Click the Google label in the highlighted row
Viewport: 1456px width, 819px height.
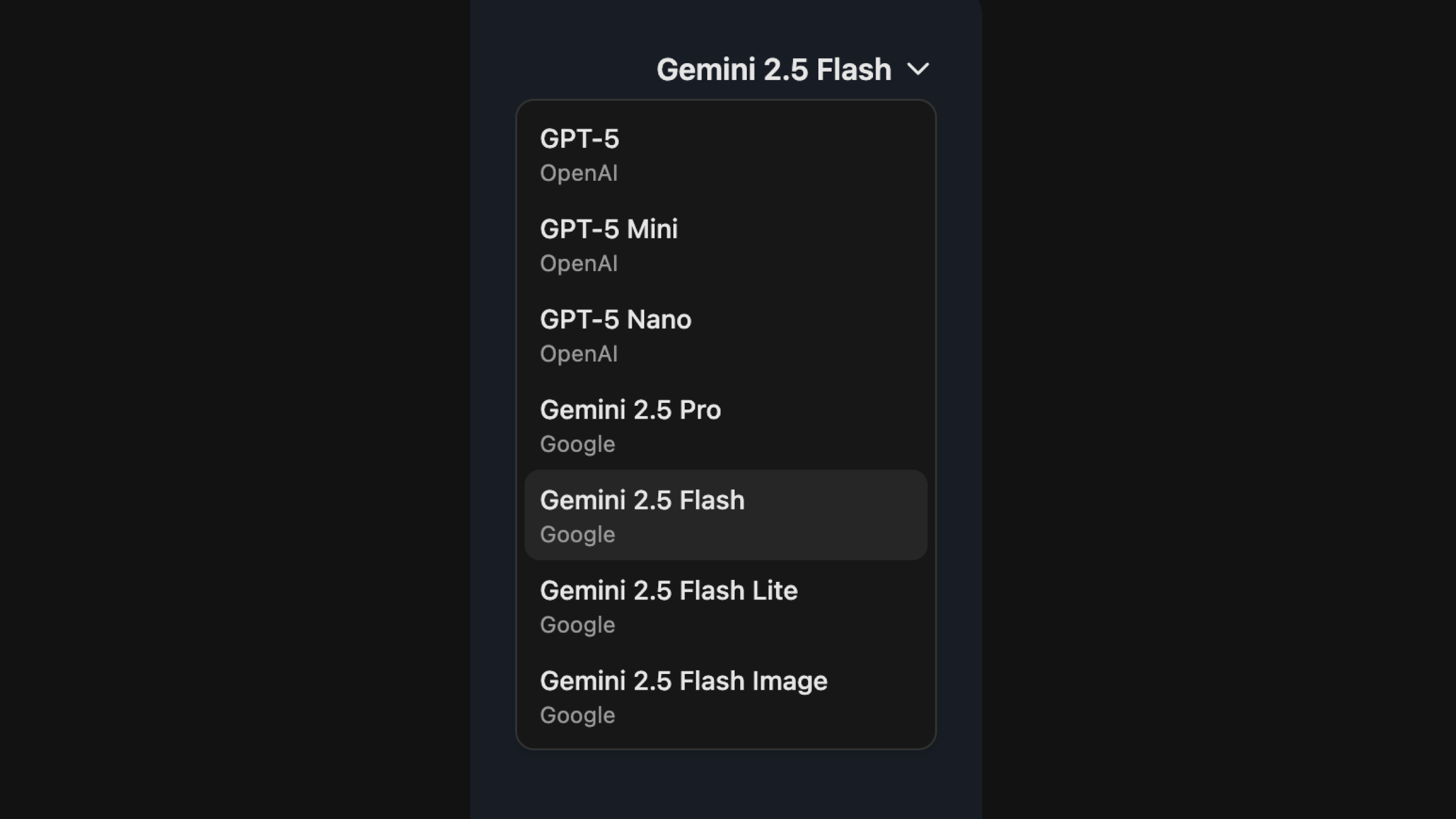(578, 535)
